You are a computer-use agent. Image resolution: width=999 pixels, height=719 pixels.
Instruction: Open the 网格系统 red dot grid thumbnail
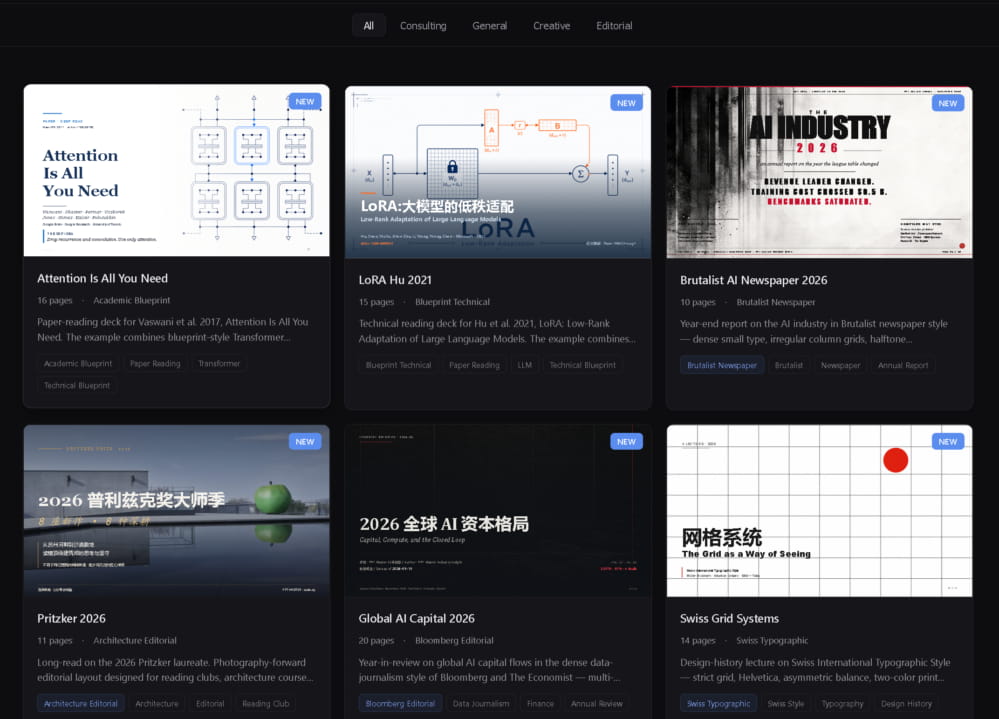tap(819, 511)
